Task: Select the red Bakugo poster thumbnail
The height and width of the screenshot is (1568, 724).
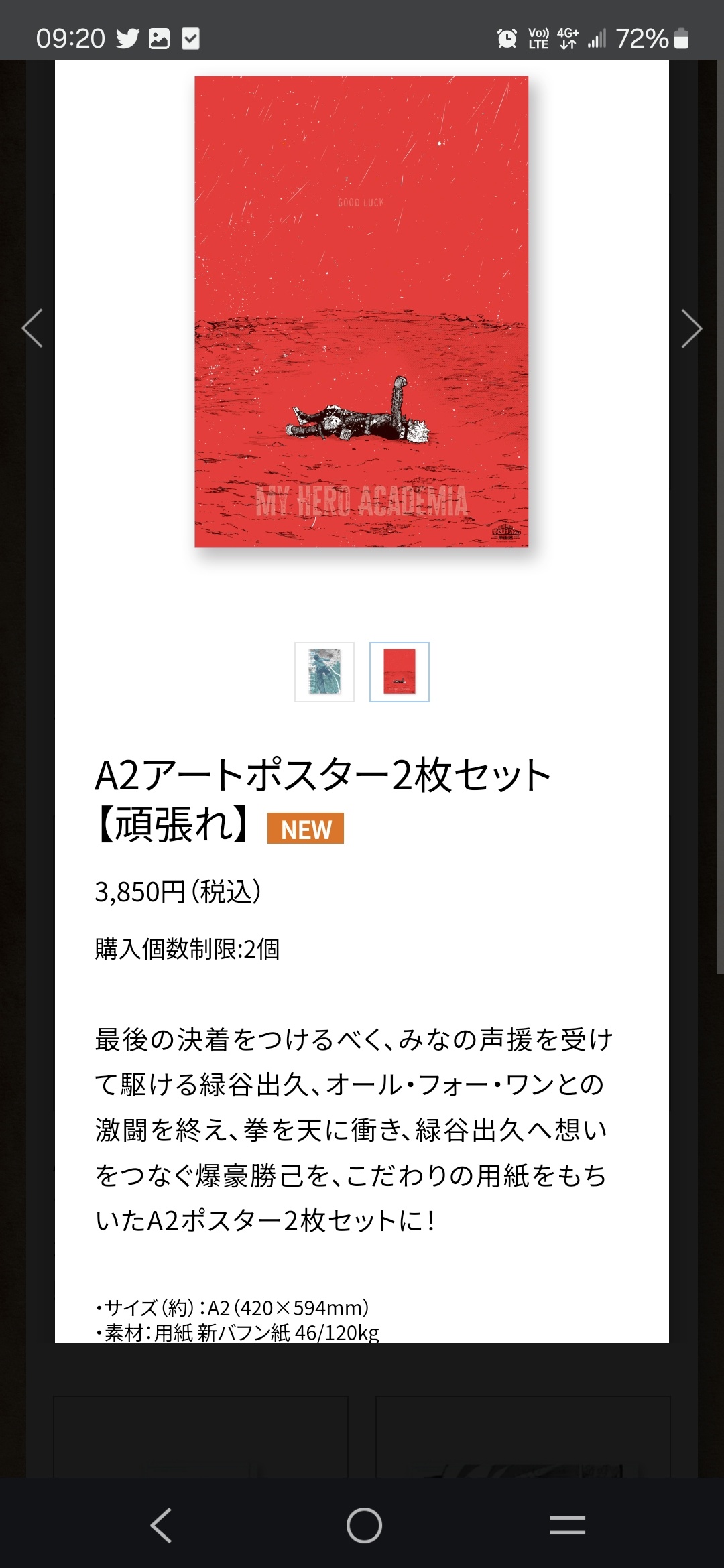Action: (x=400, y=672)
